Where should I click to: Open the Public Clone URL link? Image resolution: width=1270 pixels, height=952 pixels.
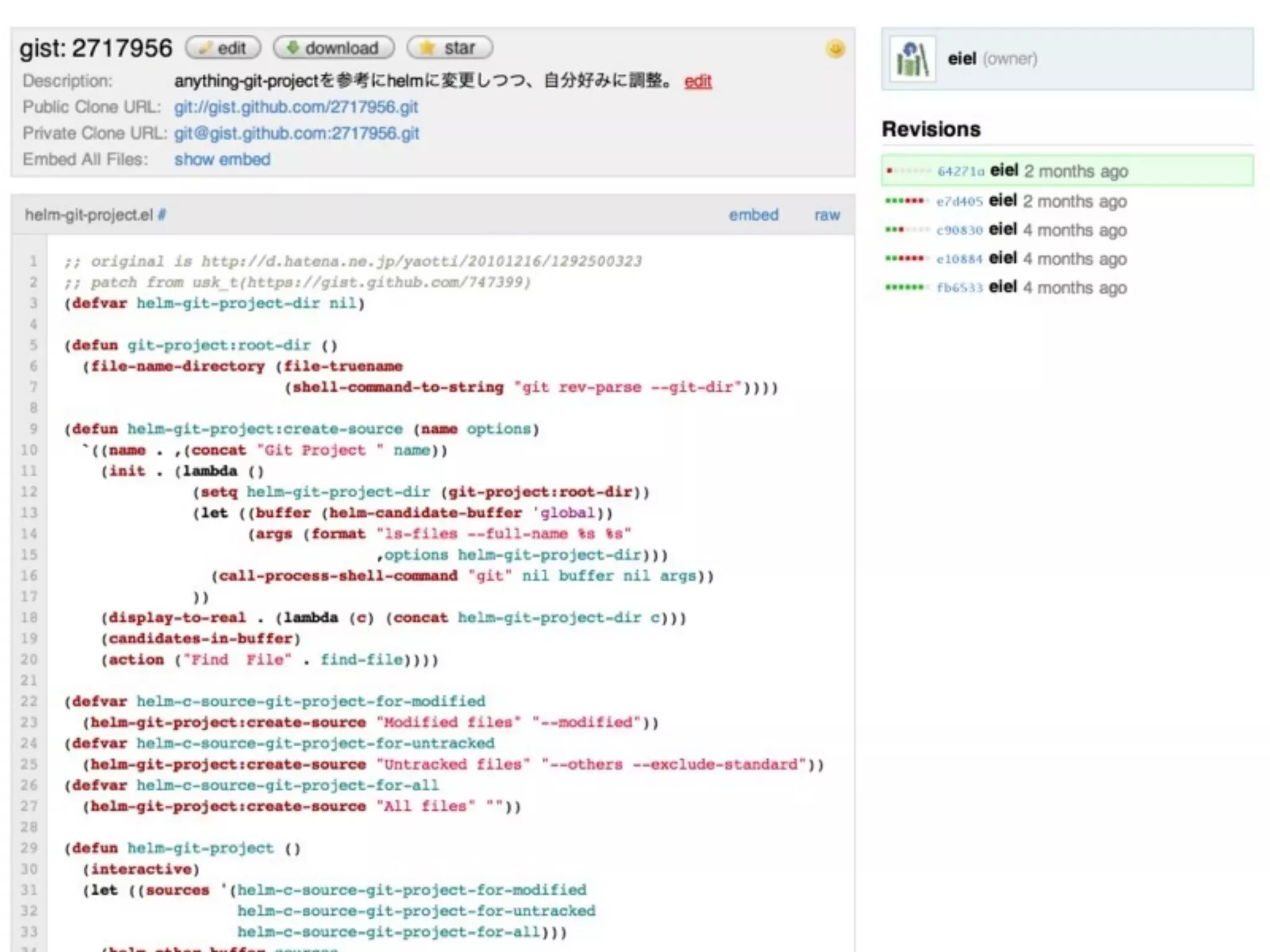click(296, 107)
